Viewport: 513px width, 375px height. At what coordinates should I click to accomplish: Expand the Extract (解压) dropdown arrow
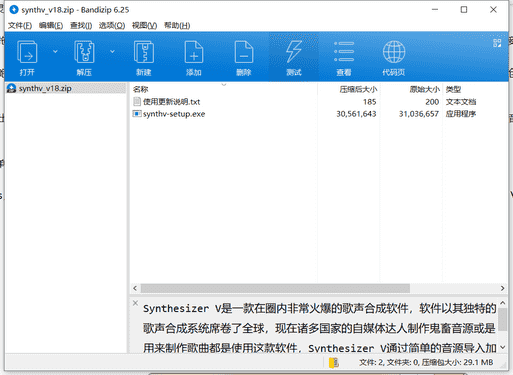pyautogui.click(x=112, y=51)
